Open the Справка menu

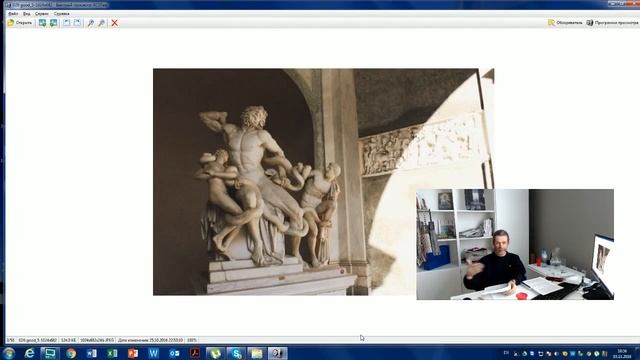click(61, 13)
